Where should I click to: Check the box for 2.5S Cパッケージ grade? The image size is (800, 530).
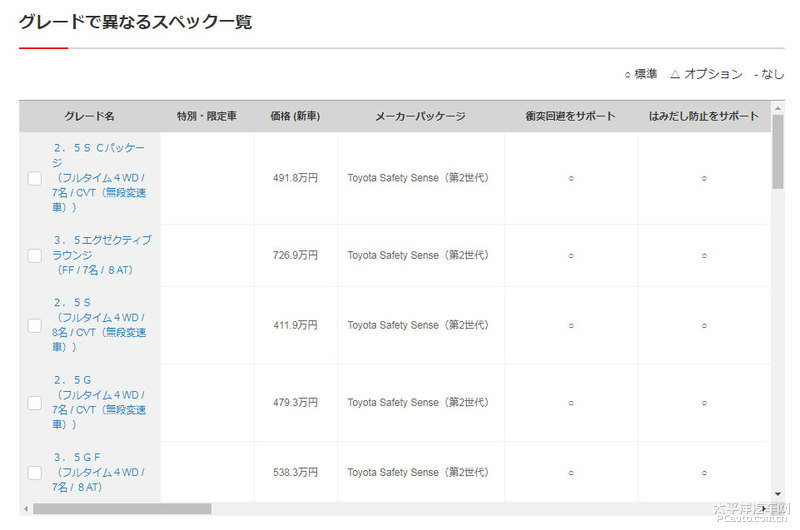point(34,178)
